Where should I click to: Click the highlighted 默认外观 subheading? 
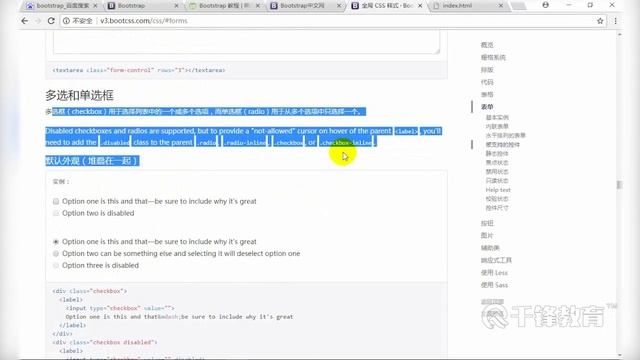pos(92,161)
